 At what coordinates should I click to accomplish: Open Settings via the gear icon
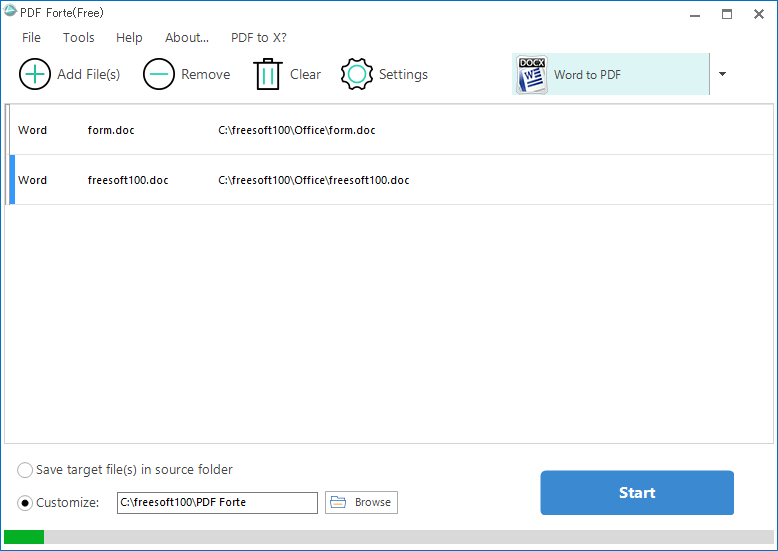[357, 74]
